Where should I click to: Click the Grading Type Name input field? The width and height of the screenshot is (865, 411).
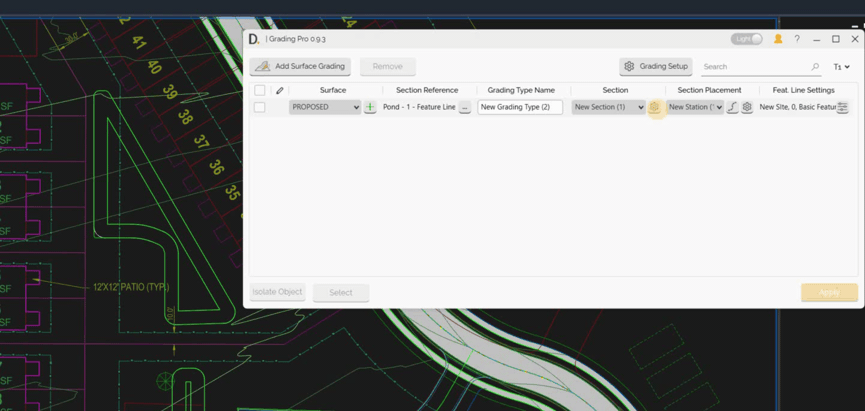tap(519, 107)
